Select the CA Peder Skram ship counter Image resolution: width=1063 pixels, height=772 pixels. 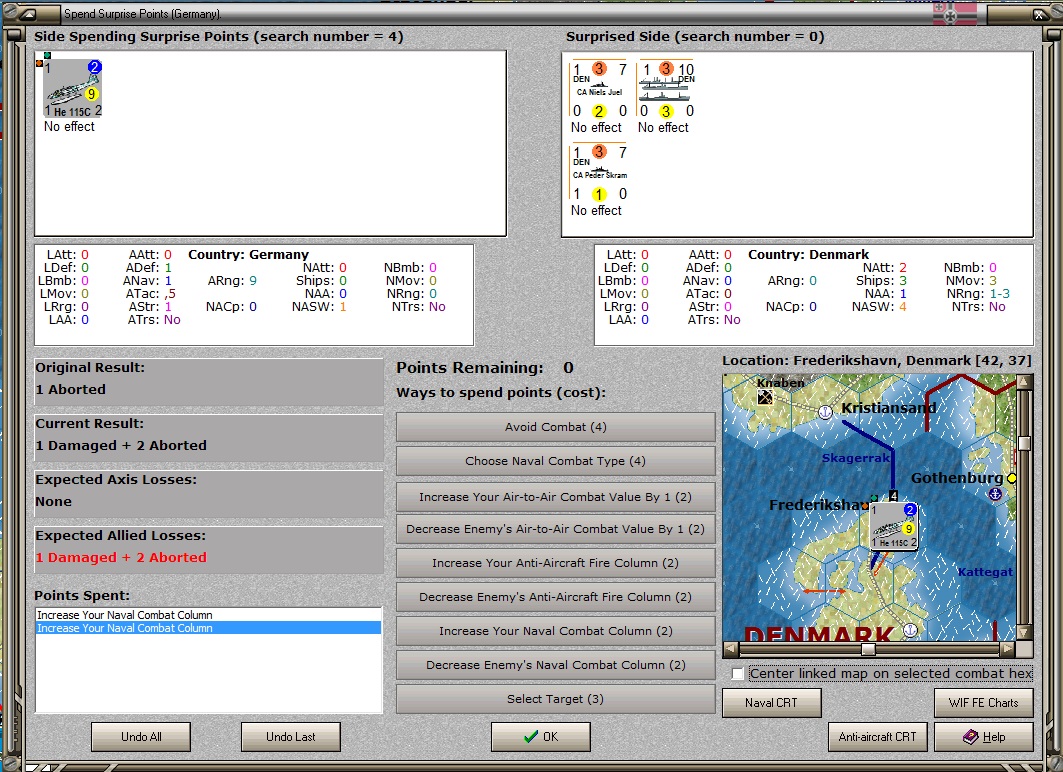[x=600, y=172]
